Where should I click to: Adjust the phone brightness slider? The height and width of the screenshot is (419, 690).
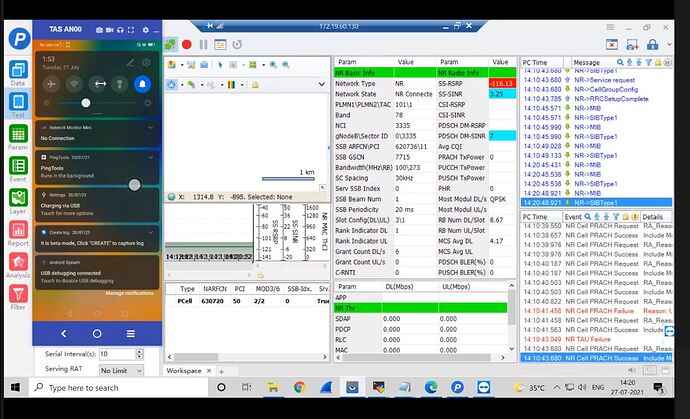point(97,103)
